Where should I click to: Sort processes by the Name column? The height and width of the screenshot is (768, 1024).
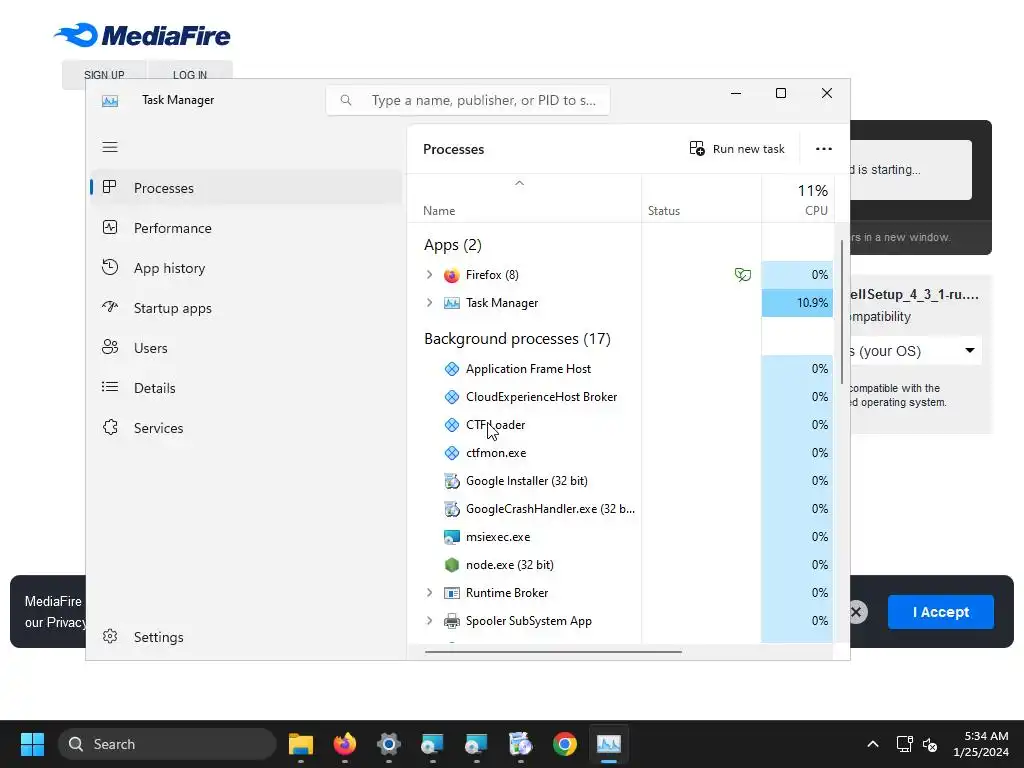[x=524, y=199]
